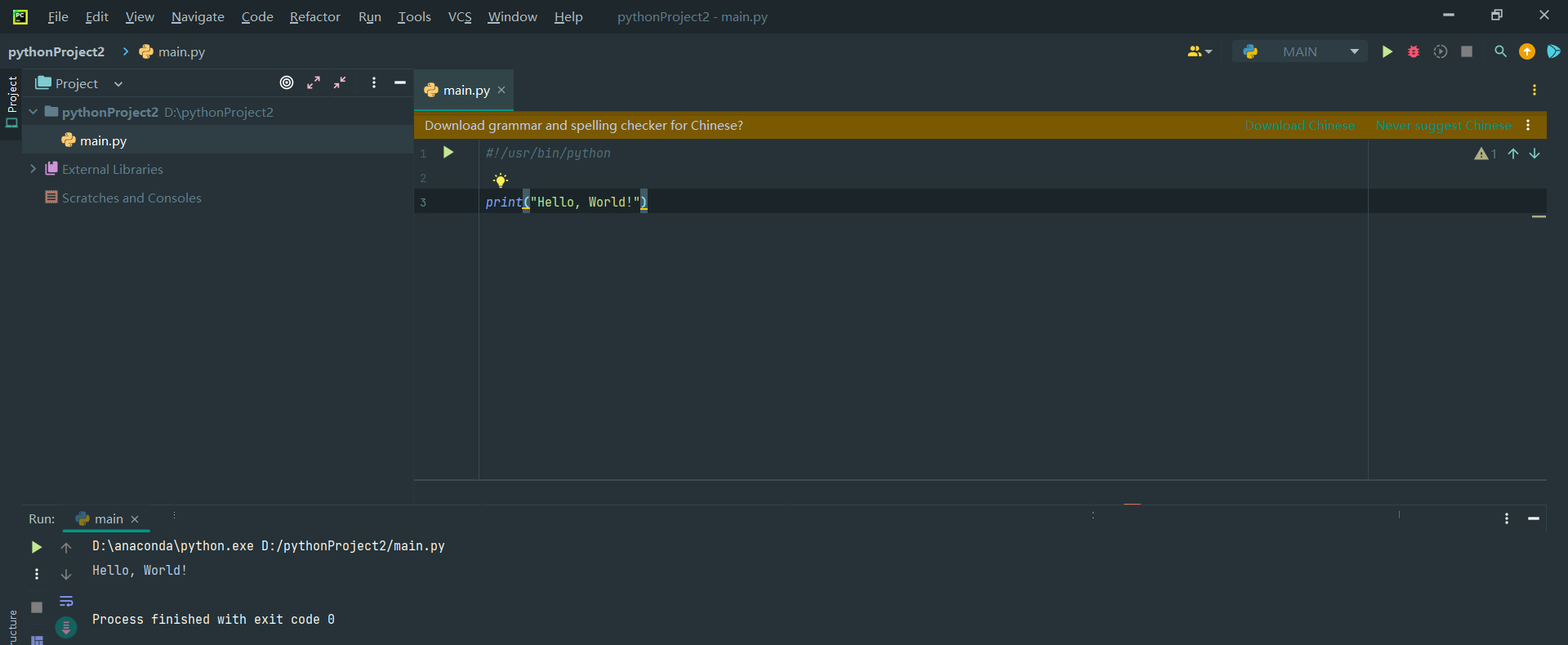Click the yellow lightbulb intention icon
The width and height of the screenshot is (1568, 645).
pos(501,180)
